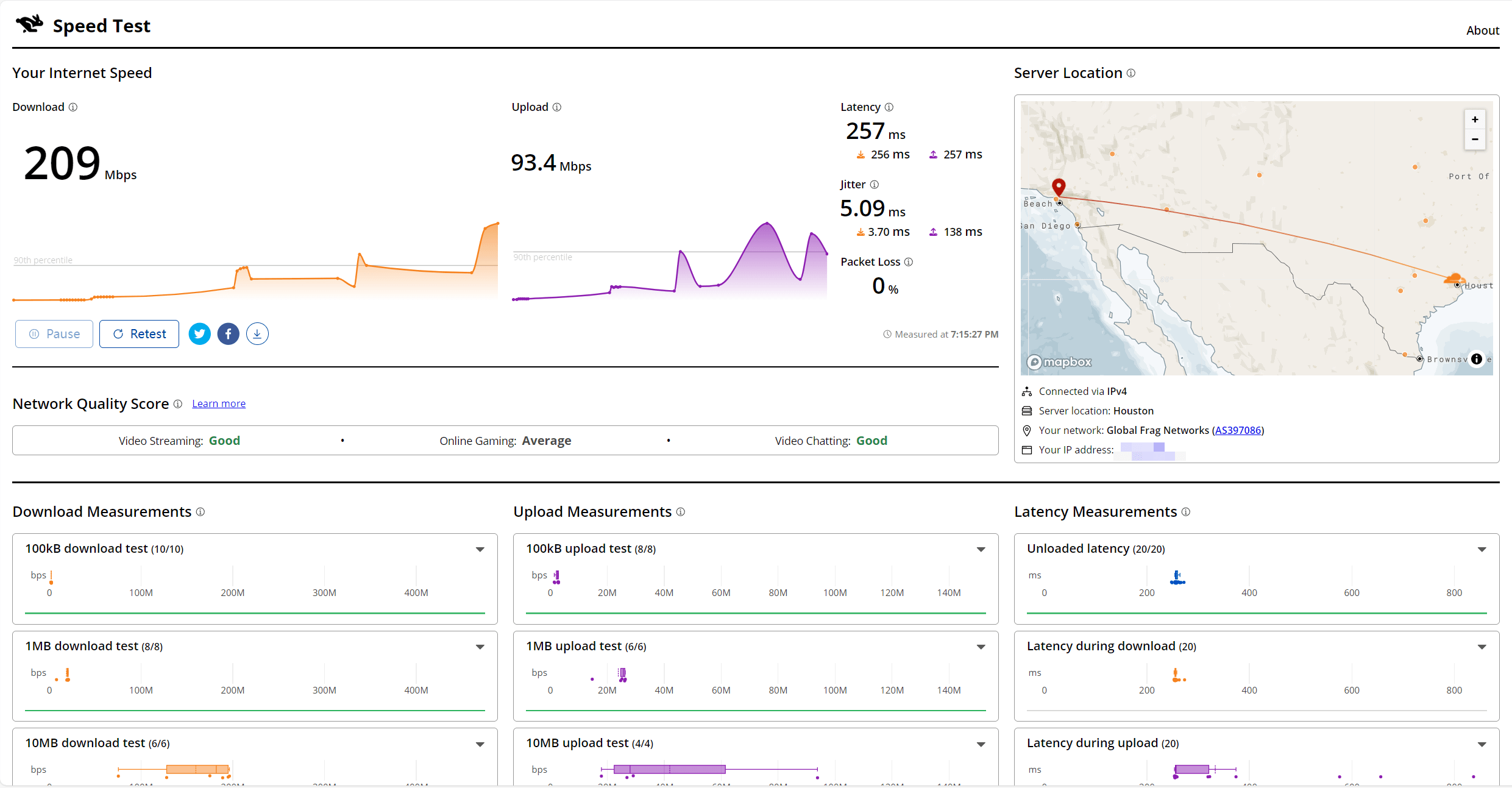Open Network Quality Score info icon

pyautogui.click(x=178, y=404)
